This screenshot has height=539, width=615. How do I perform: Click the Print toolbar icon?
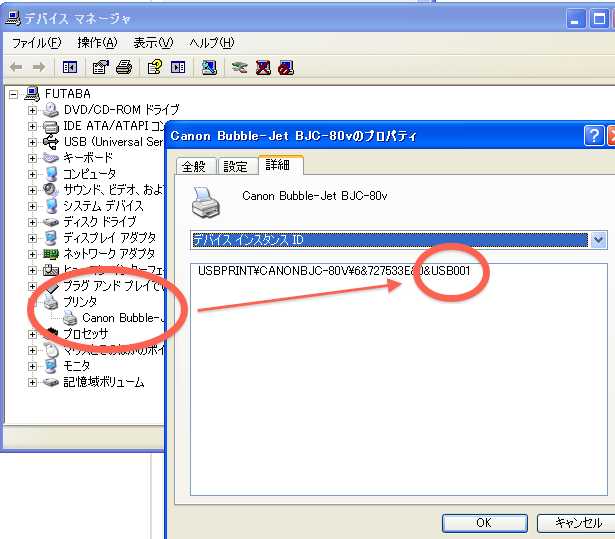(x=123, y=67)
